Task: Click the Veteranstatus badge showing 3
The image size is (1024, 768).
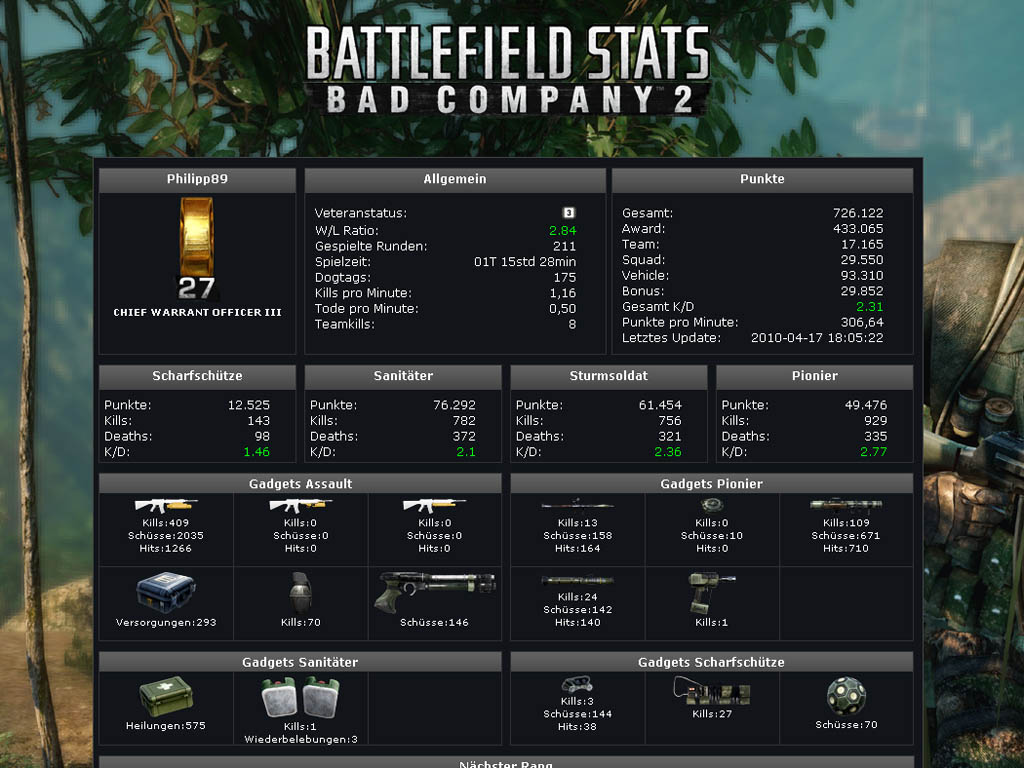Action: (568, 213)
